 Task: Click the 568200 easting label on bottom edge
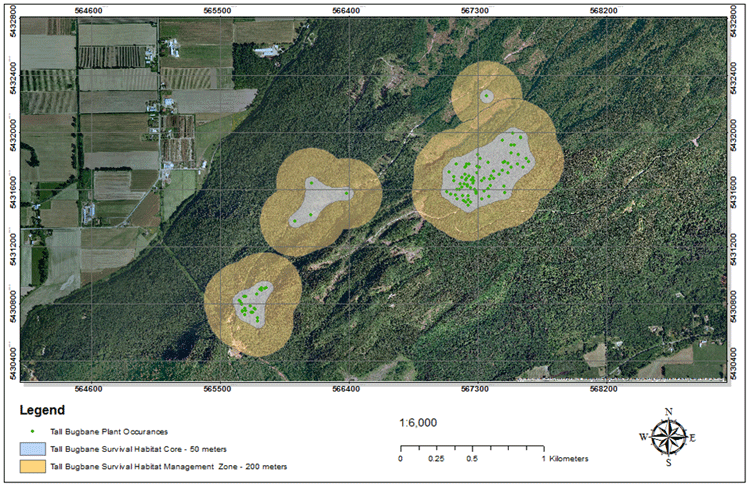point(603,388)
